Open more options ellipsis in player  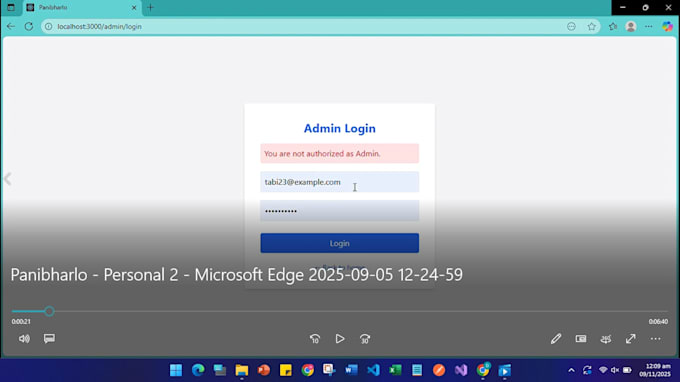pos(655,339)
